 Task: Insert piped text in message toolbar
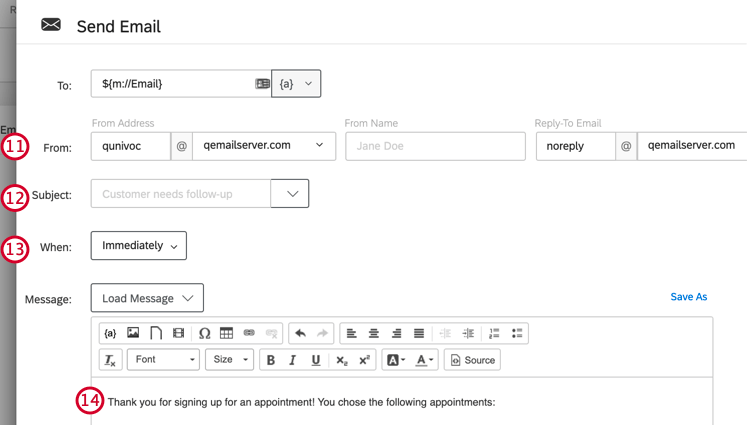tap(110, 333)
